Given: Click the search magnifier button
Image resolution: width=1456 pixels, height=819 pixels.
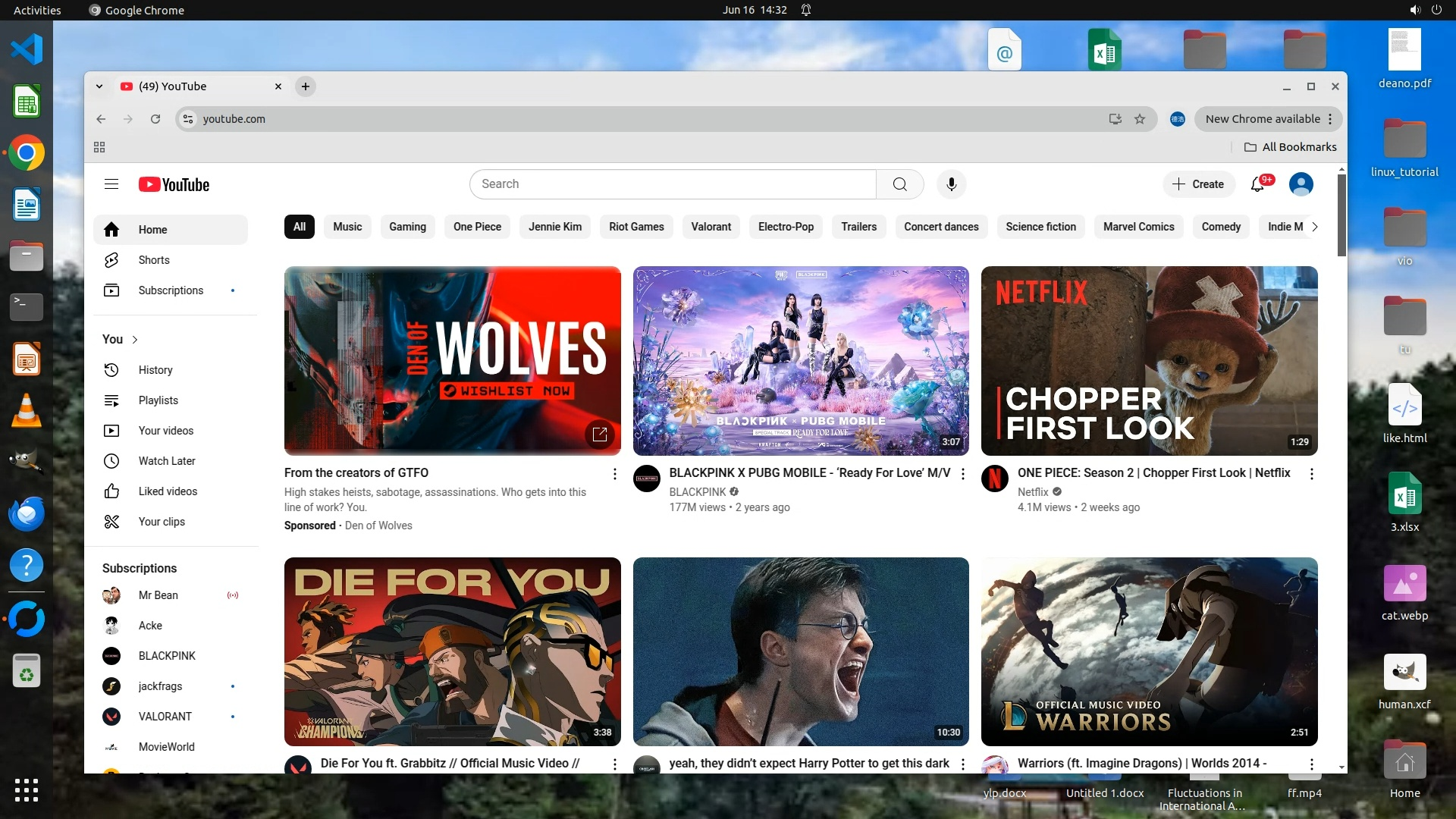Looking at the screenshot, I should click(899, 184).
